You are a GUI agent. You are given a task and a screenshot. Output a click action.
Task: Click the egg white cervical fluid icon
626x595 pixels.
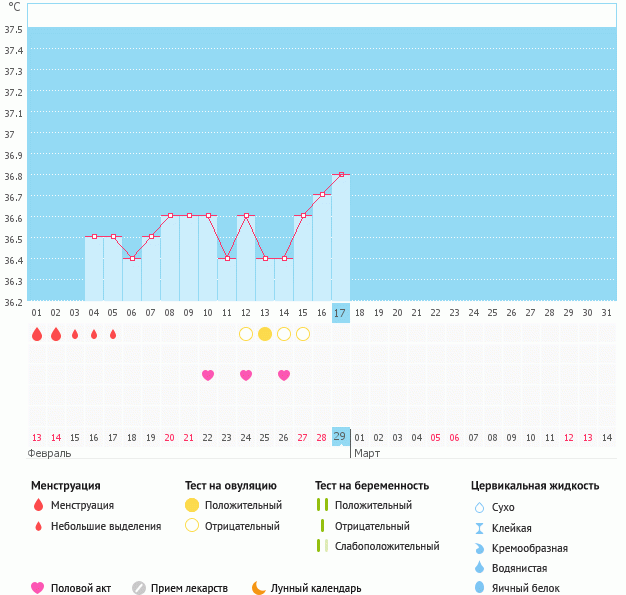click(x=479, y=588)
